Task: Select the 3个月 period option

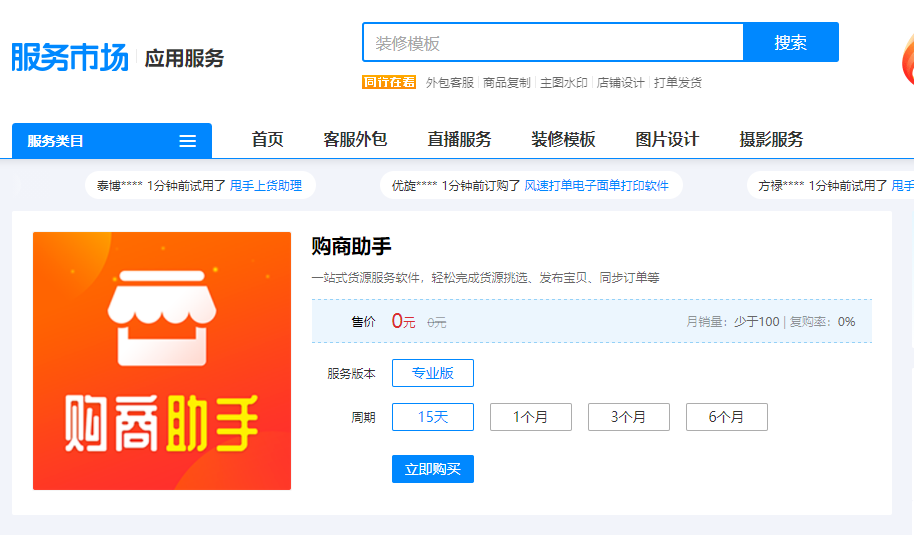Action: 628,417
